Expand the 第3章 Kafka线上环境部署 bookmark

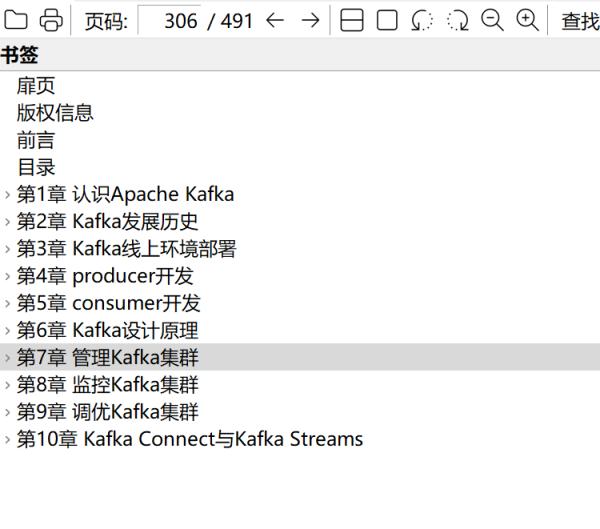pos(7,249)
